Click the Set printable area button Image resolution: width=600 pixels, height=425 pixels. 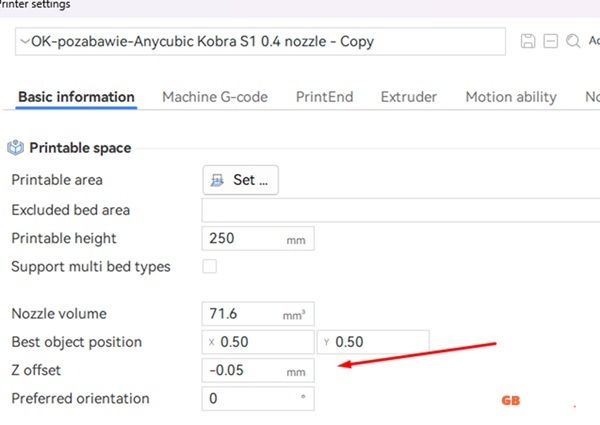(x=240, y=180)
